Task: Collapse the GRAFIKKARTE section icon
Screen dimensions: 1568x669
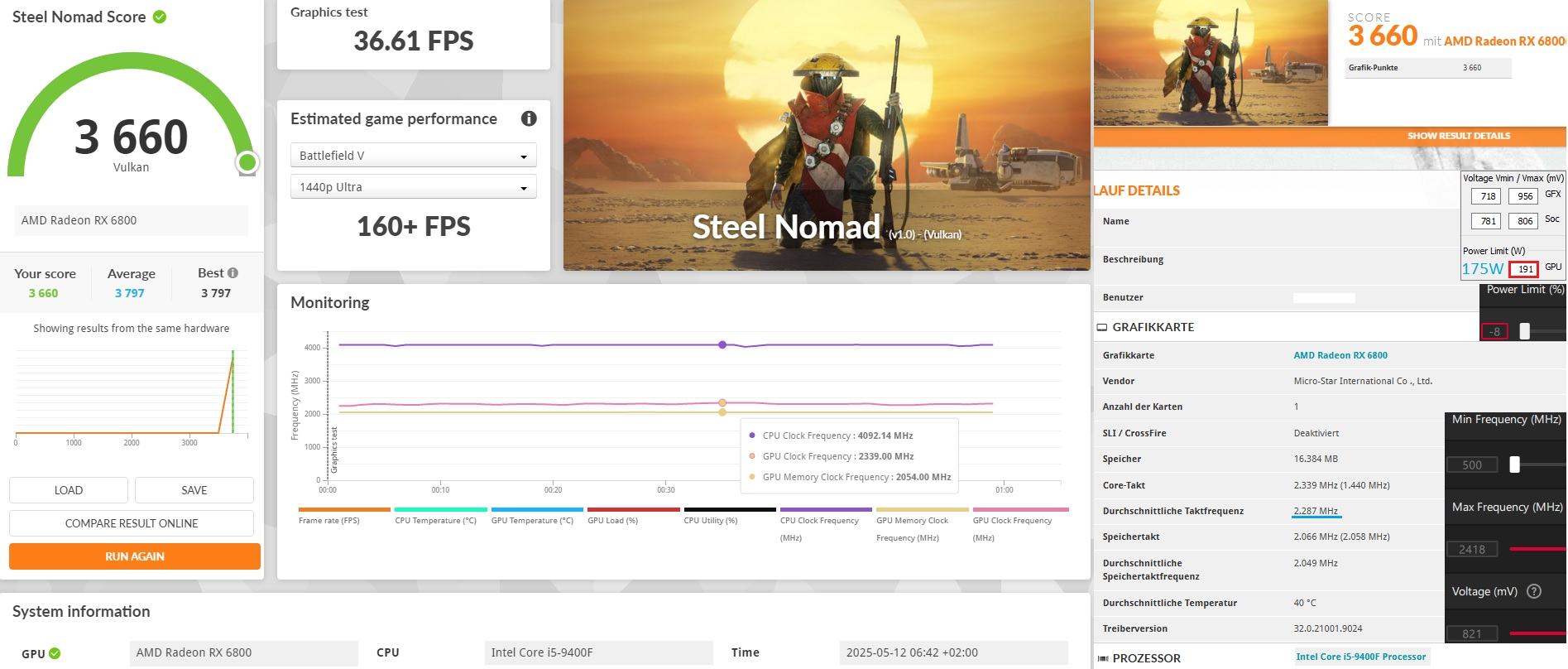Action: coord(1101,327)
